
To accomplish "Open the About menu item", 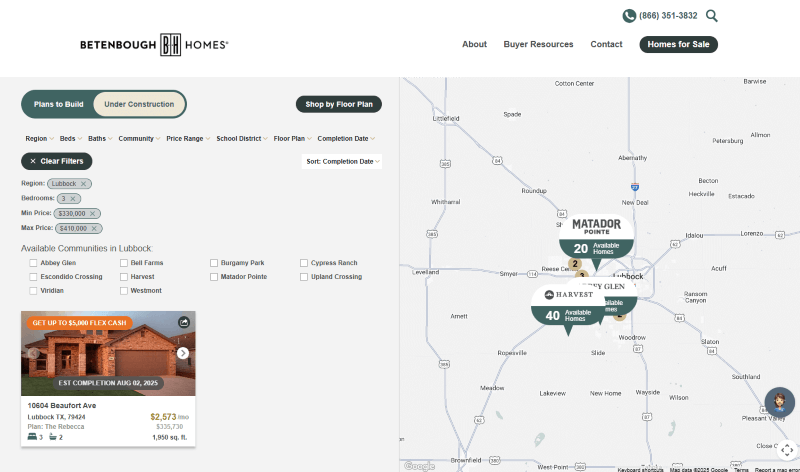I will (474, 44).
